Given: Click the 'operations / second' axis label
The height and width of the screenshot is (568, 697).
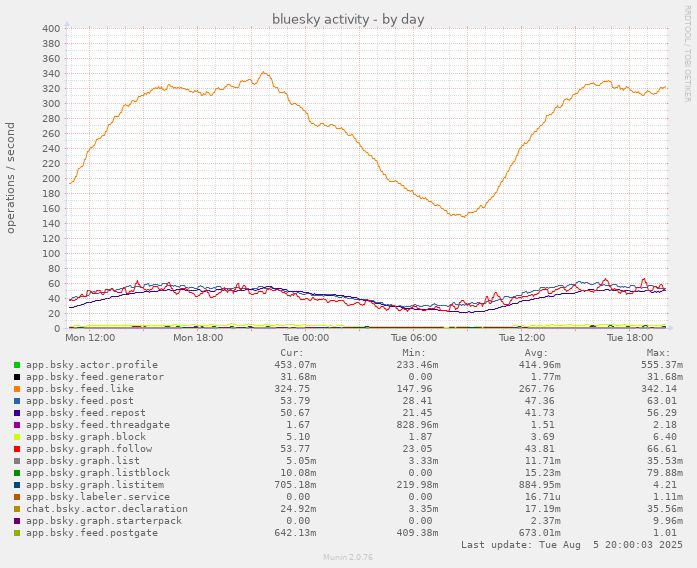Looking at the screenshot, I should 11,178.
